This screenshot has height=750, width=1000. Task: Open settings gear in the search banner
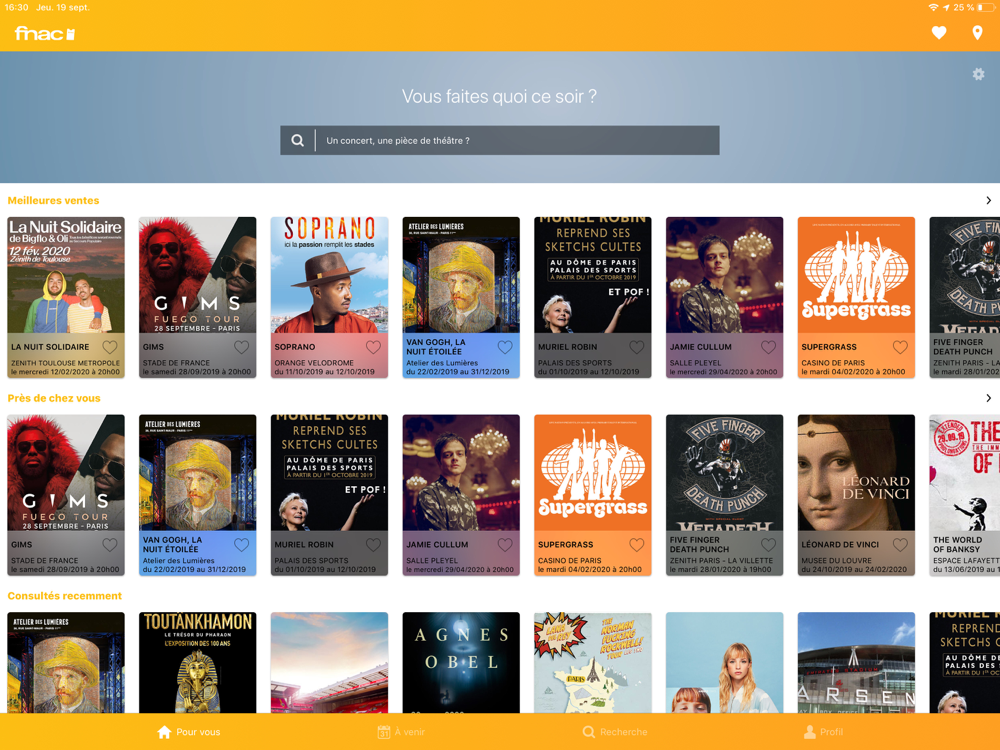coord(978,74)
